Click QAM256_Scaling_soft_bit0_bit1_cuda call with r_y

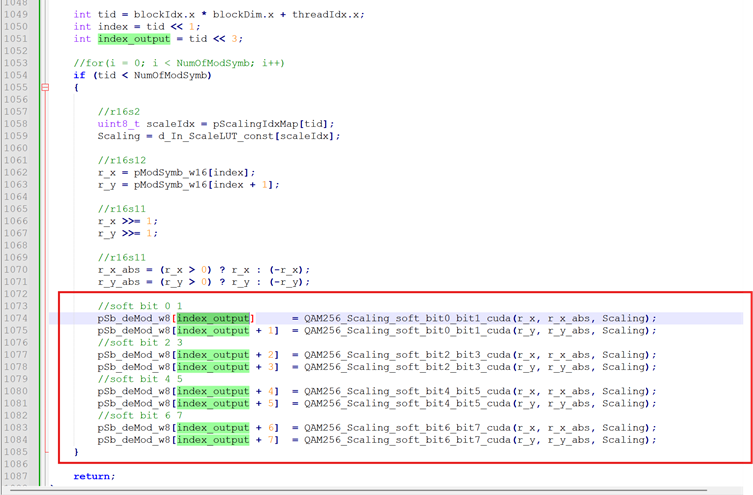(x=479, y=330)
